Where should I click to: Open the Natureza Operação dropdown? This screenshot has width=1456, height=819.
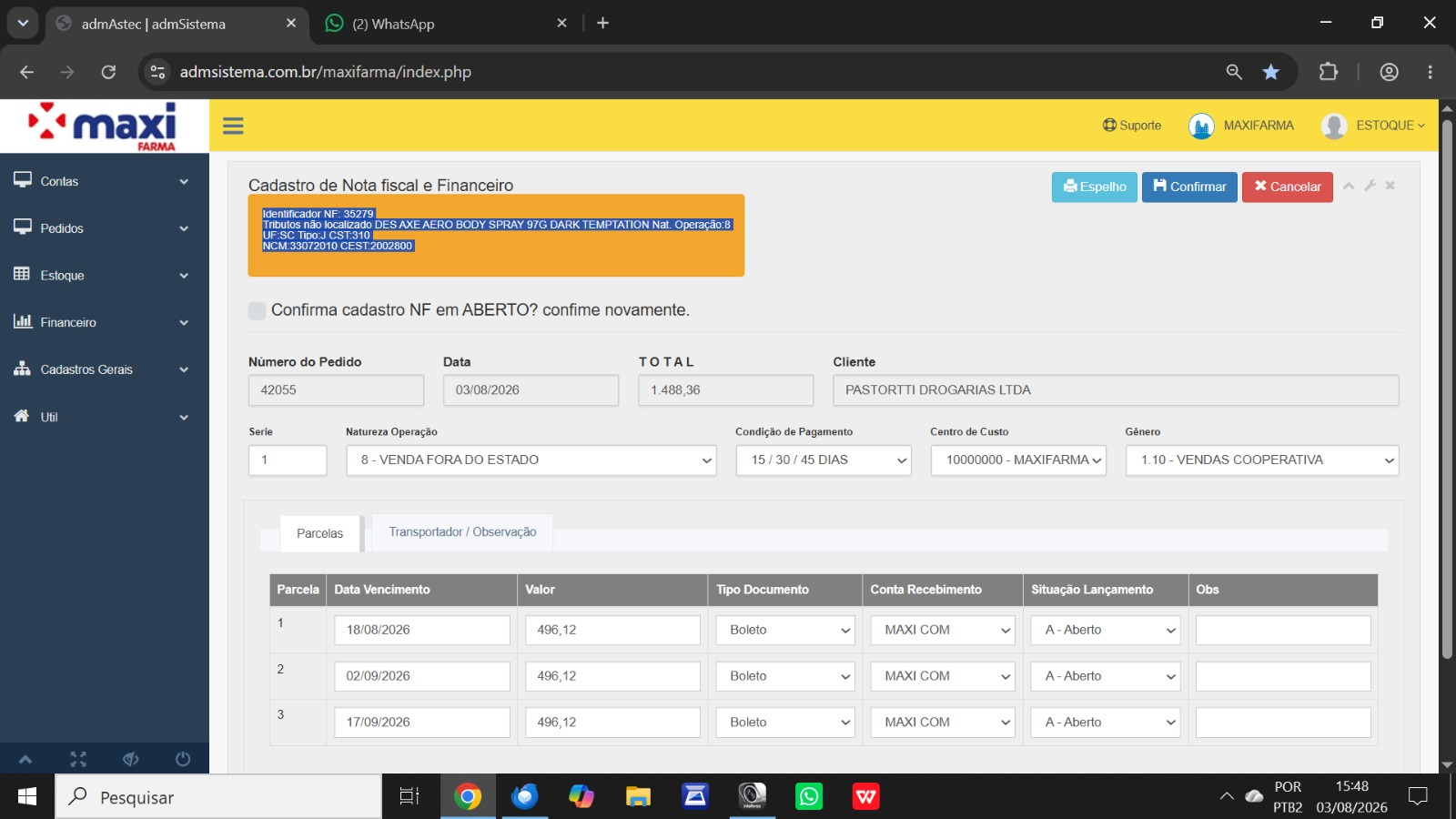click(531, 460)
